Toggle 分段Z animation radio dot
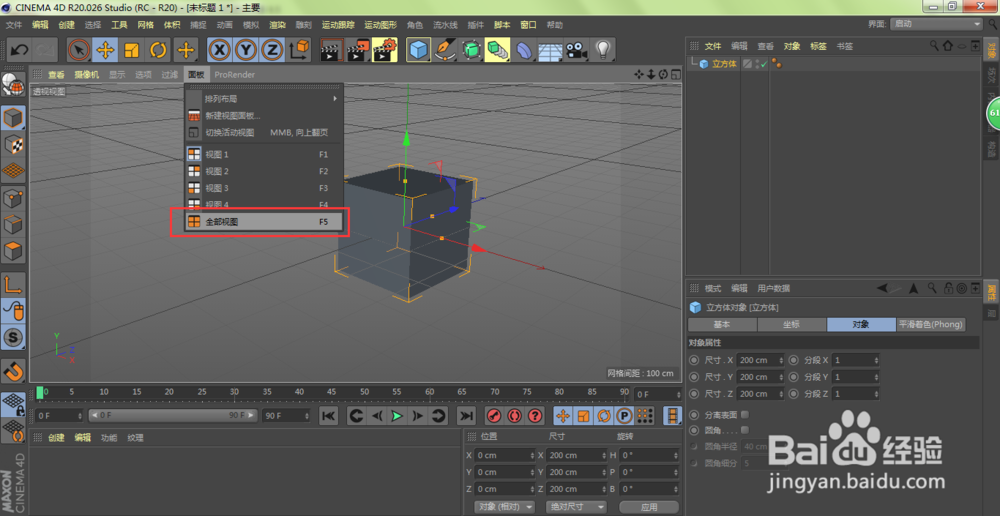 [x=793, y=394]
